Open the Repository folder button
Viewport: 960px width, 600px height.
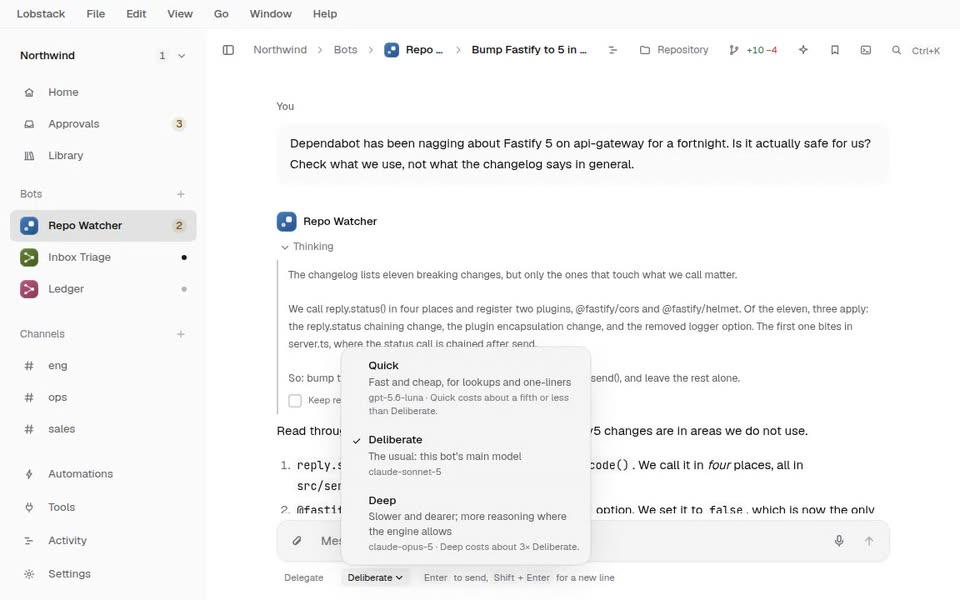coord(673,50)
